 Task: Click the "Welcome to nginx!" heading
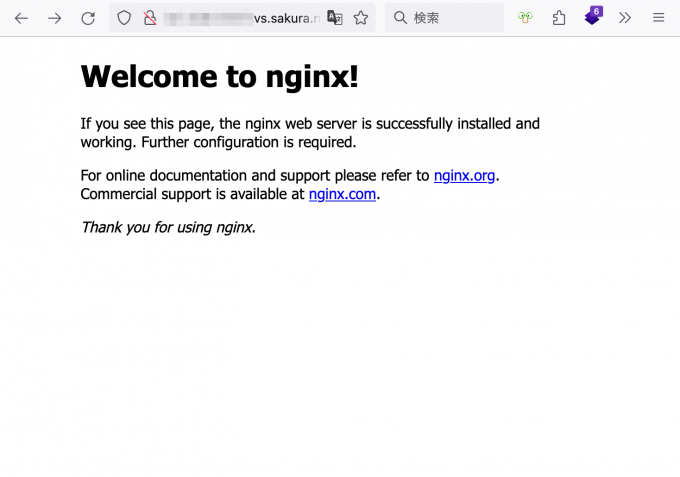pos(219,76)
